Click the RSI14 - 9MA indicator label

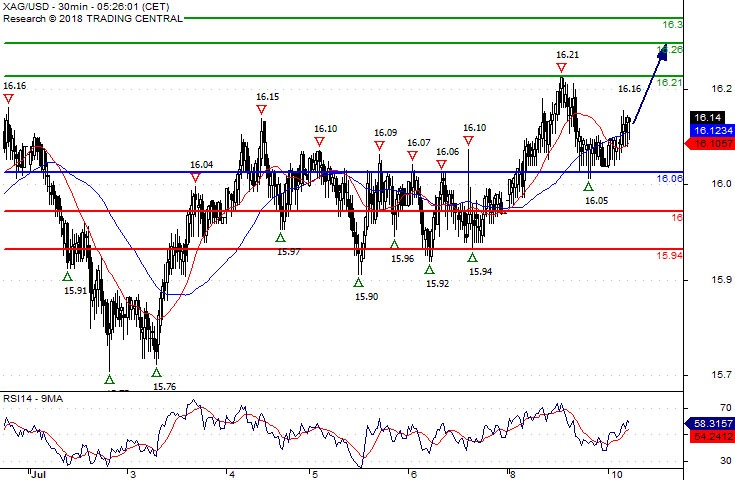33,398
